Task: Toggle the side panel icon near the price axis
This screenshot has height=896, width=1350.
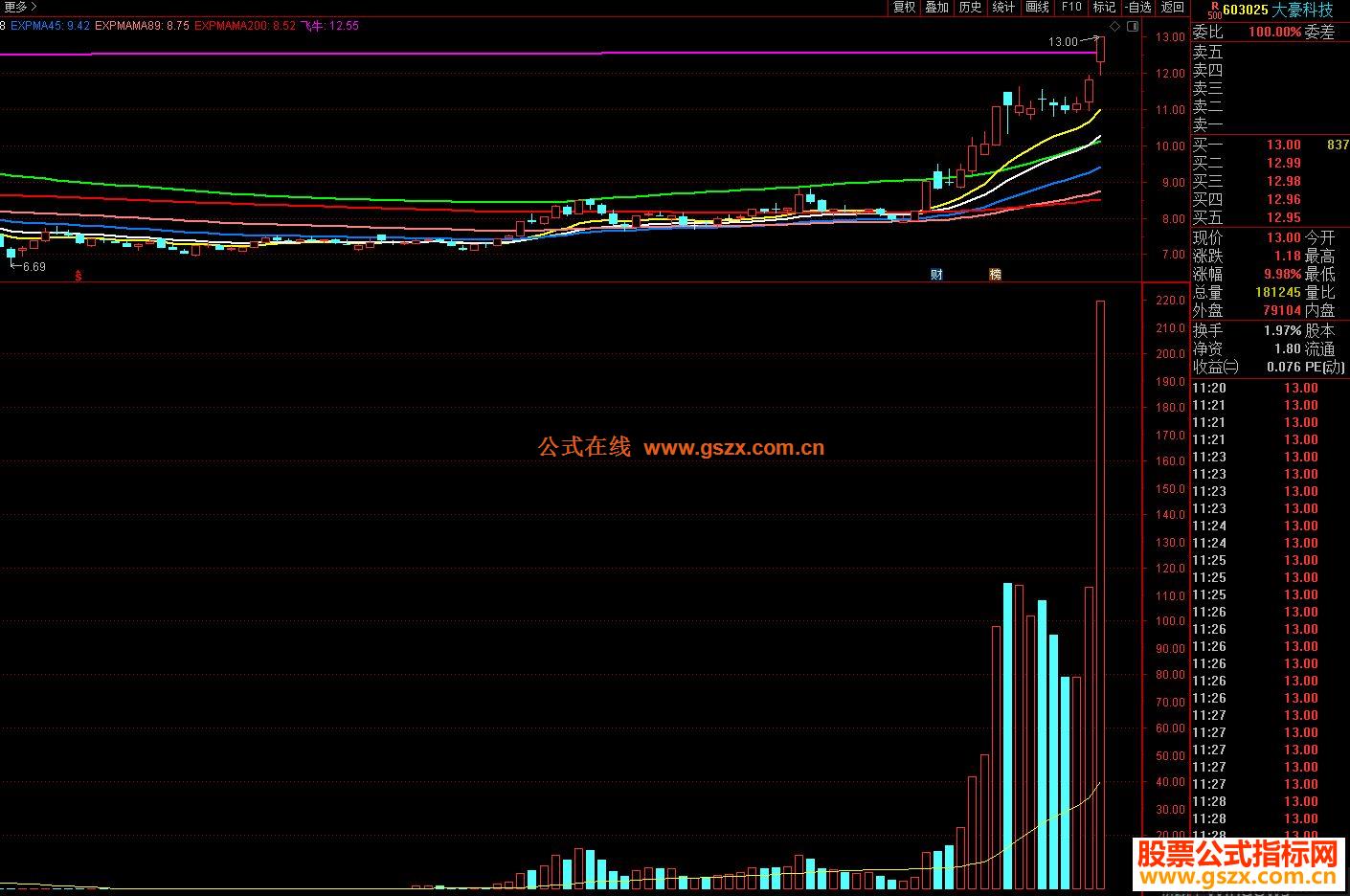Action: pyautogui.click(x=1133, y=26)
